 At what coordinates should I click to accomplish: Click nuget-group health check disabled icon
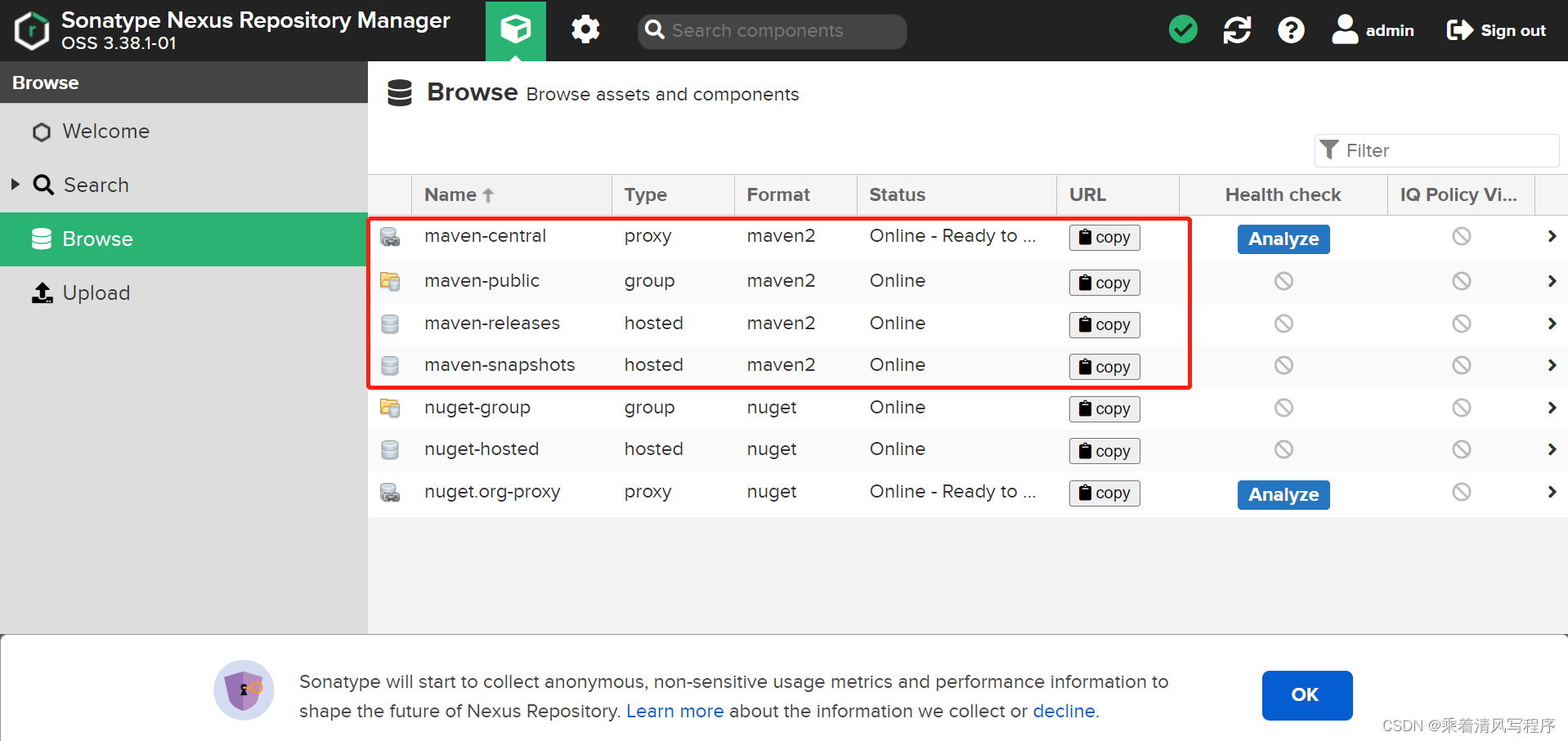click(1284, 408)
